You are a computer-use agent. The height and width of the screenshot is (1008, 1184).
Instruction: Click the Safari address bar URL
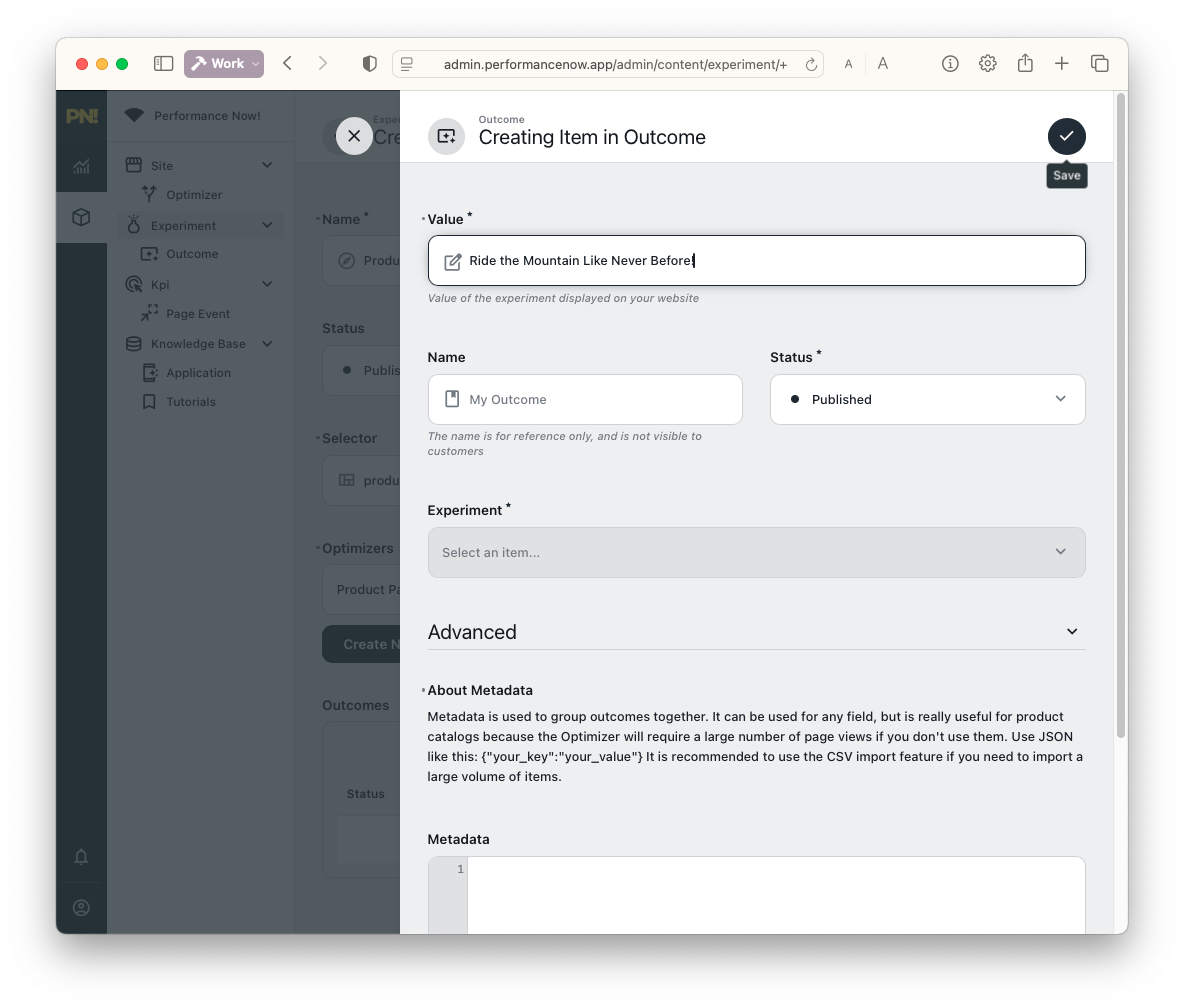(615, 65)
